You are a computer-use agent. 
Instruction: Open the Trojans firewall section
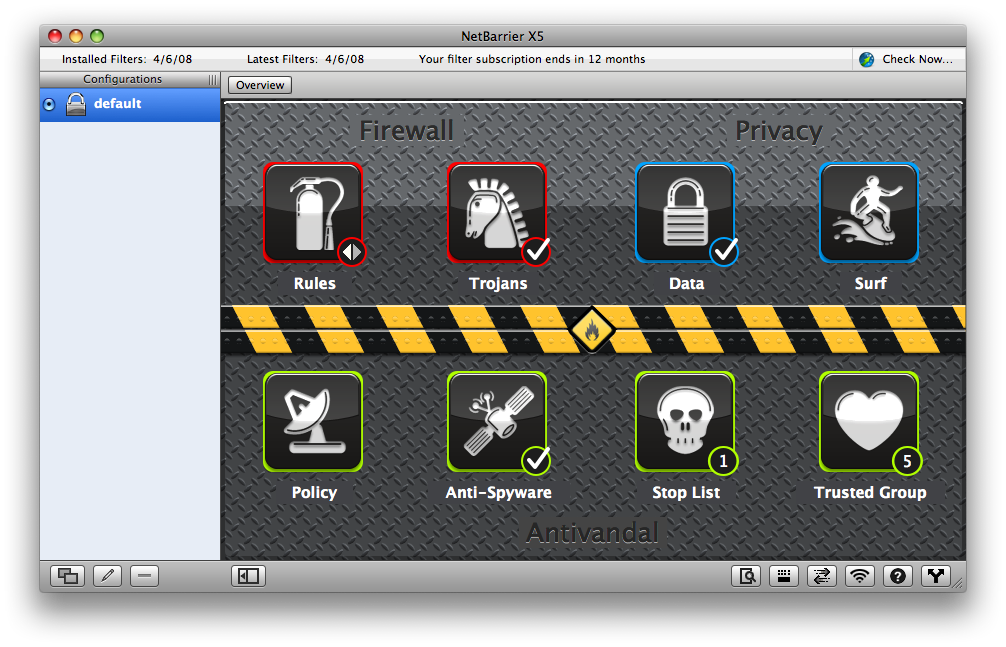coord(497,212)
